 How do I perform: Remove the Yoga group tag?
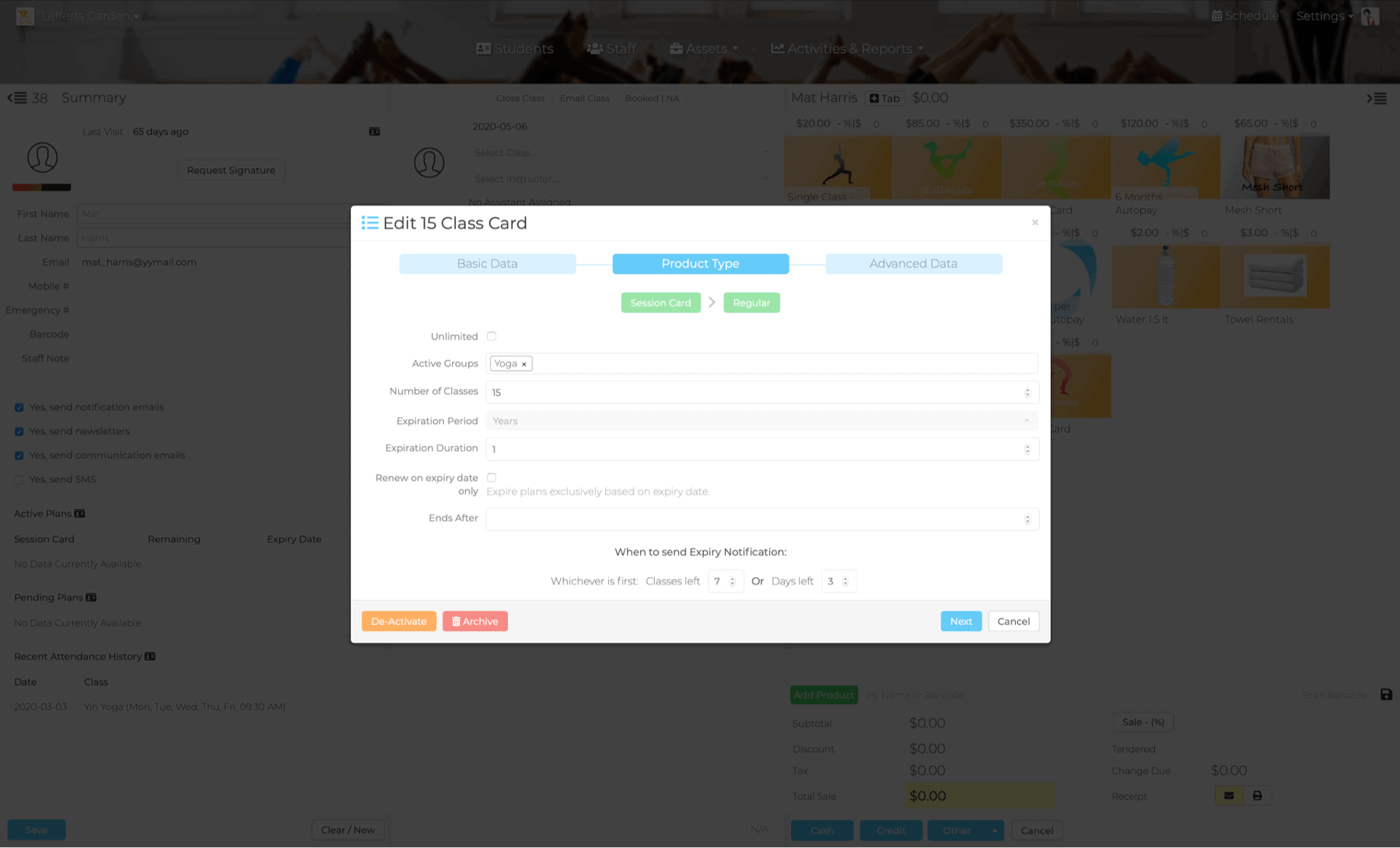point(524,364)
